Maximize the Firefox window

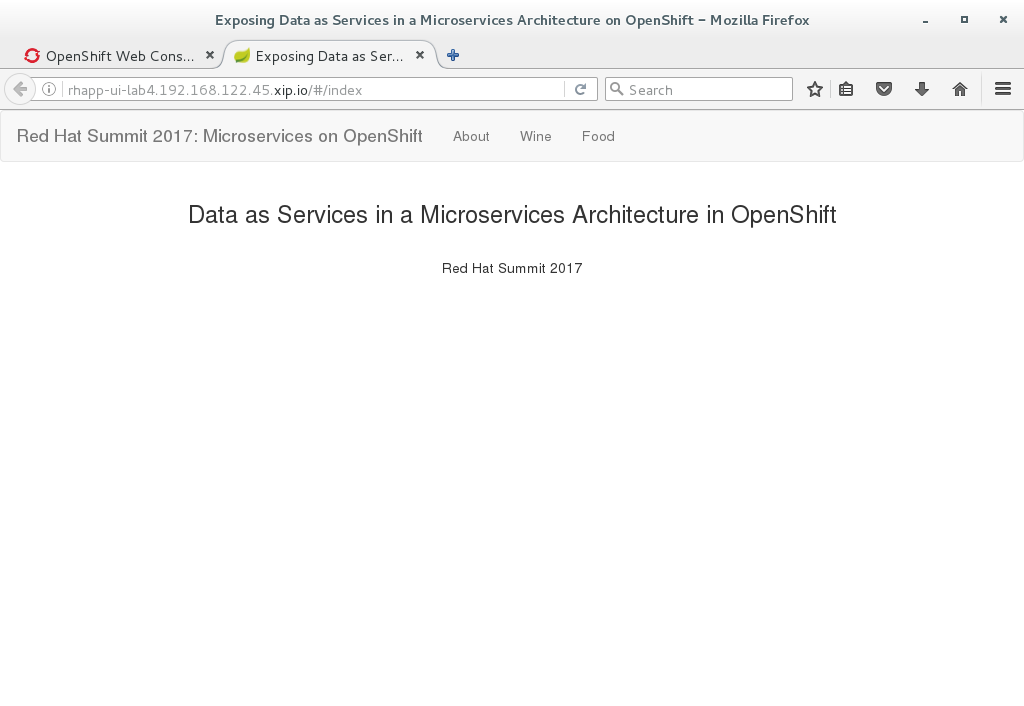(964, 20)
